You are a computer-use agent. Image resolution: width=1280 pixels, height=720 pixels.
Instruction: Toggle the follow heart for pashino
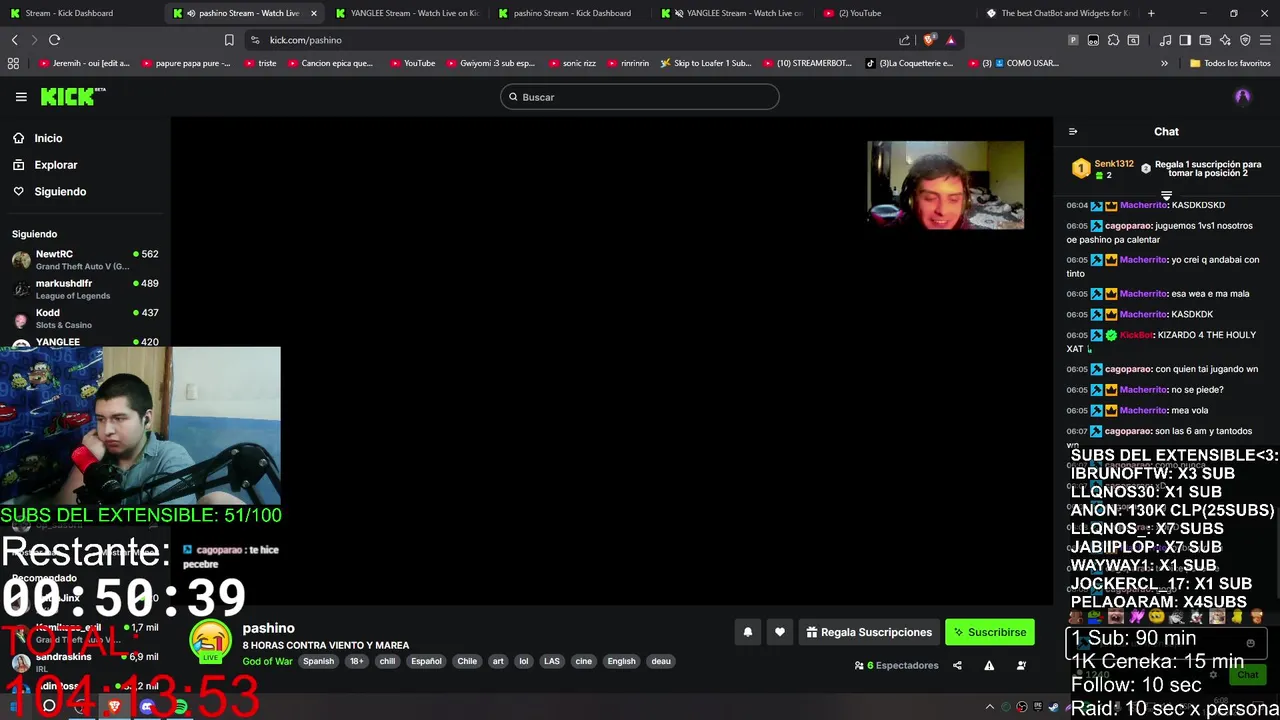click(x=780, y=632)
